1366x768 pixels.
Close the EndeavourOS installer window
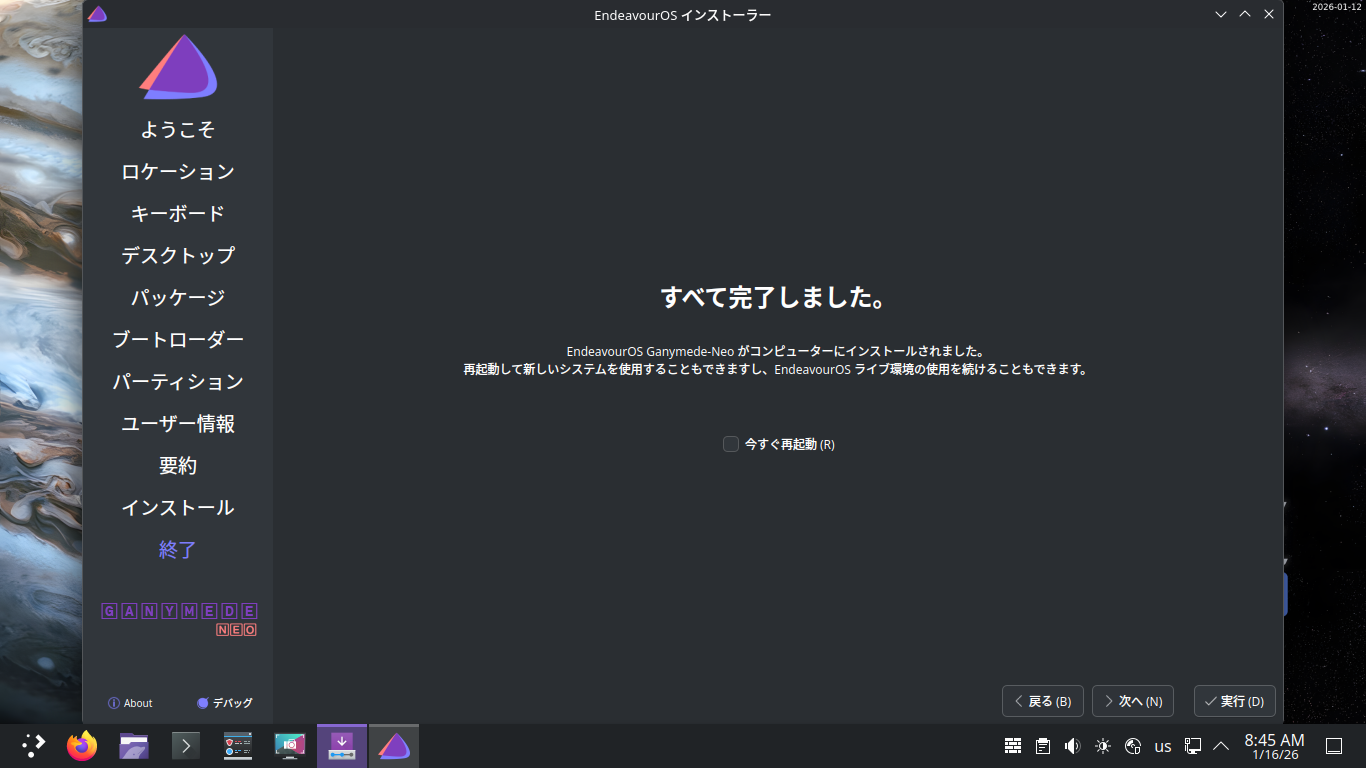[x=1269, y=14]
